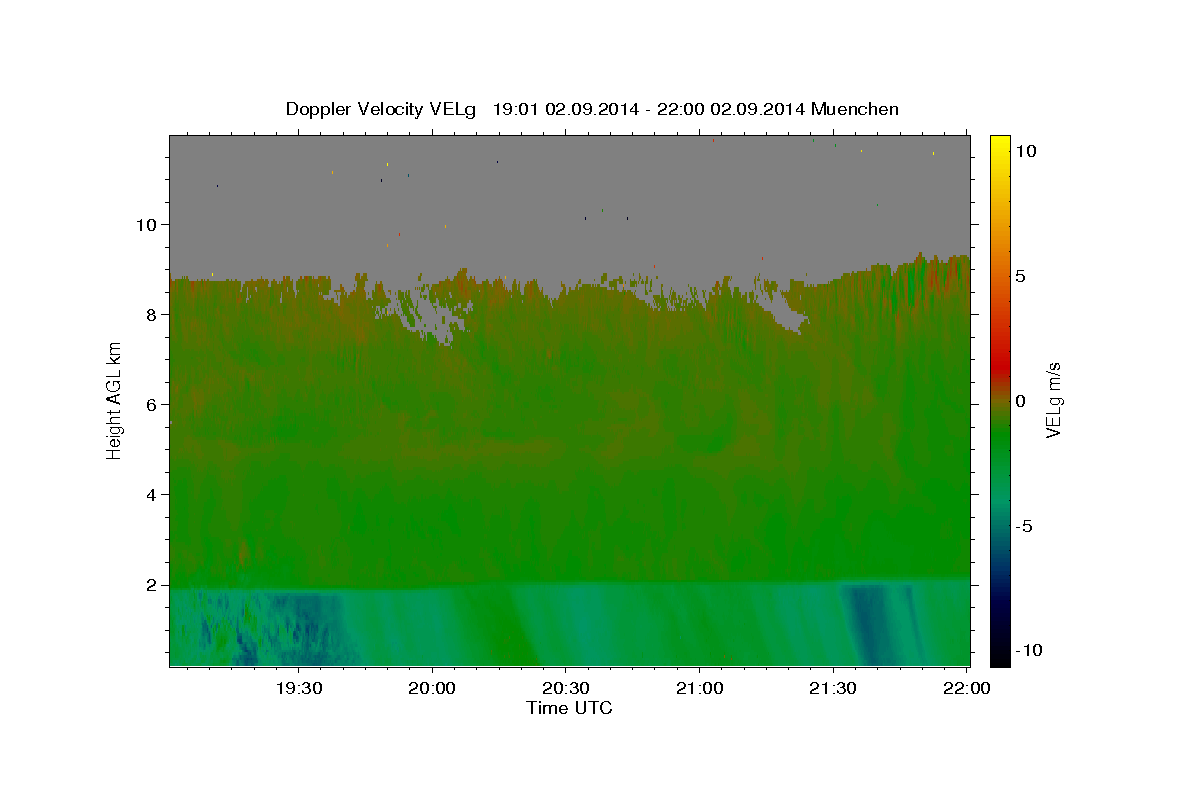This screenshot has width=1200, height=800.
Task: Click the plot title 'Doppler Velocity VELg'
Action: point(382,109)
